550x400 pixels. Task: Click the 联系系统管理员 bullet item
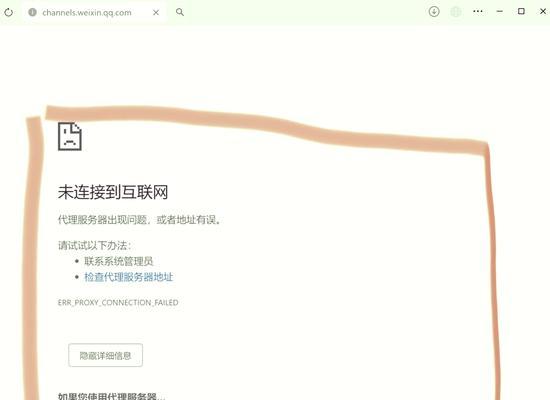pyautogui.click(x=119, y=261)
